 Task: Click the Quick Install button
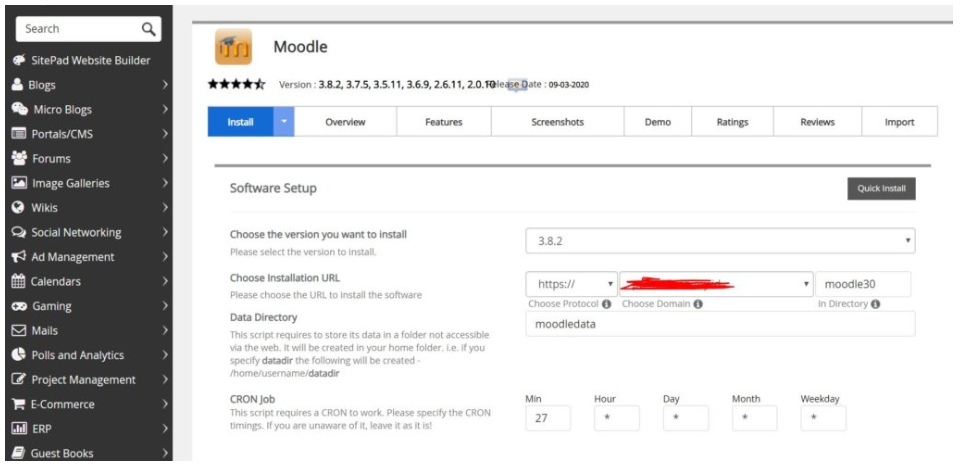882,189
